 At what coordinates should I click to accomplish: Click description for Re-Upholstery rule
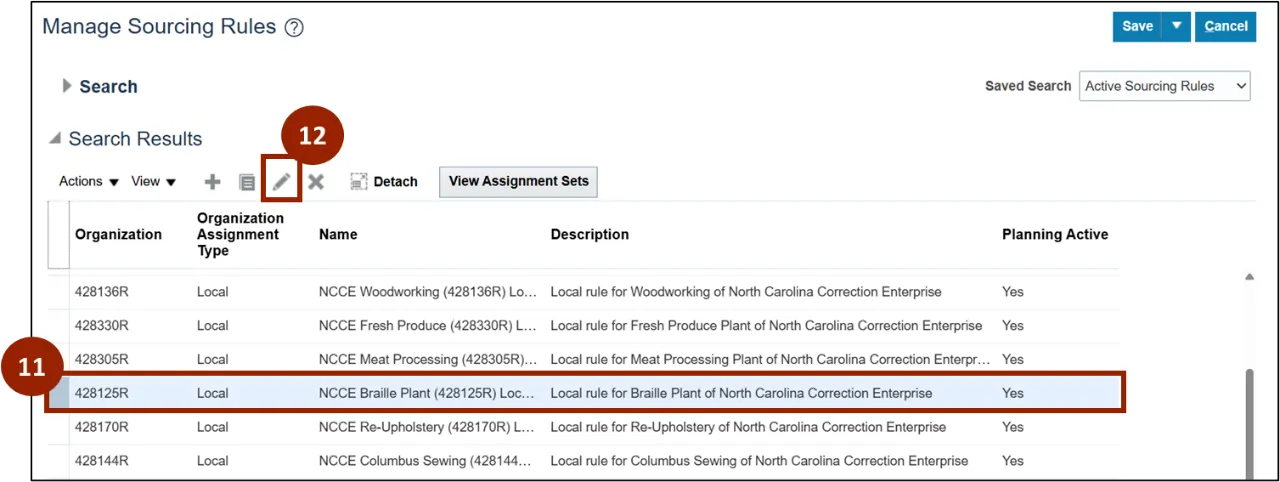[x=748, y=427]
